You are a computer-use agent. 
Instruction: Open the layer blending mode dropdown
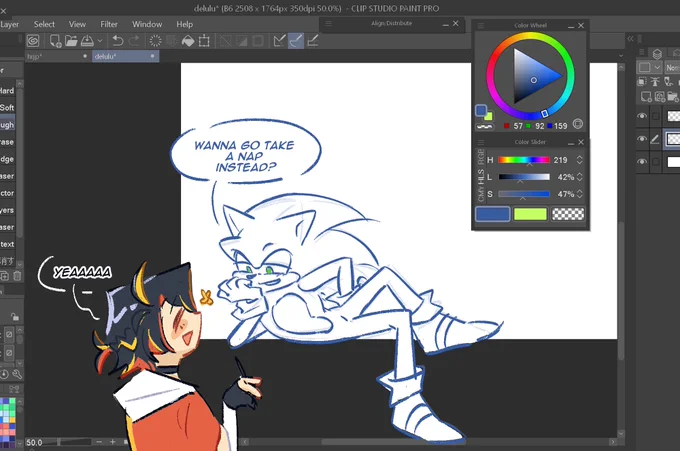click(x=673, y=68)
